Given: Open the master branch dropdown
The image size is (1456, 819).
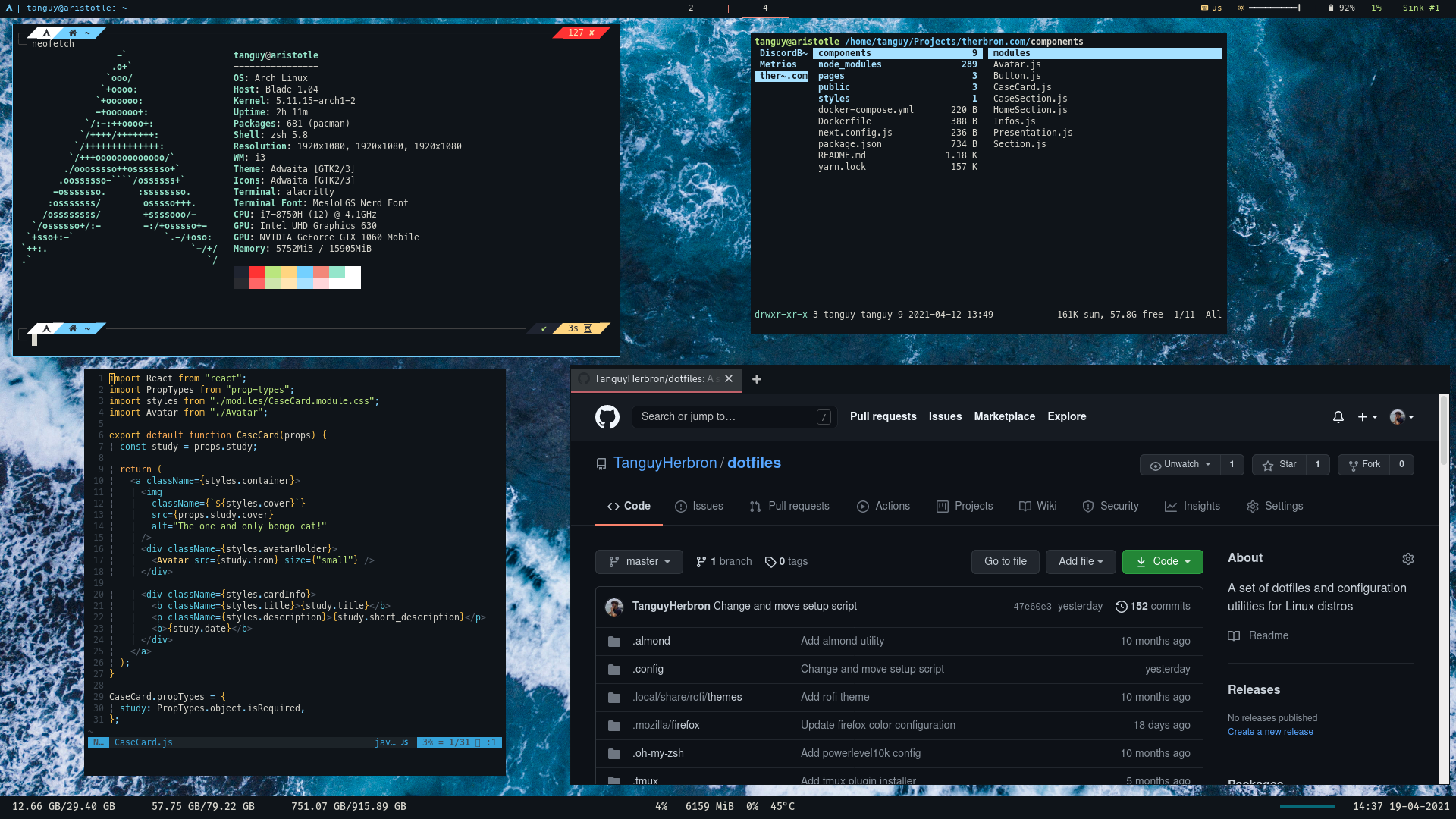Looking at the screenshot, I should pyautogui.click(x=639, y=562).
